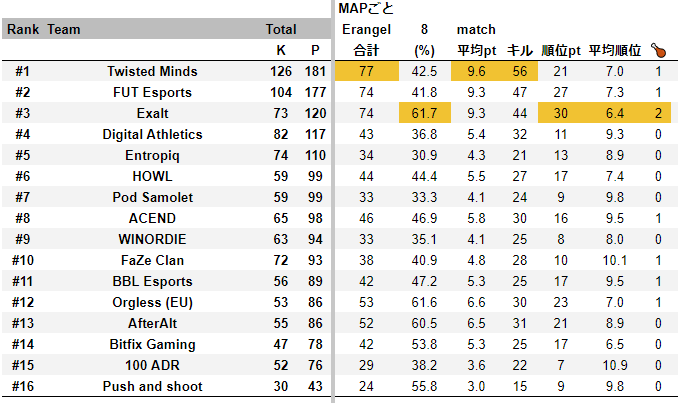Click the Team column header
This screenshot has width=678, height=403.
coord(65,30)
